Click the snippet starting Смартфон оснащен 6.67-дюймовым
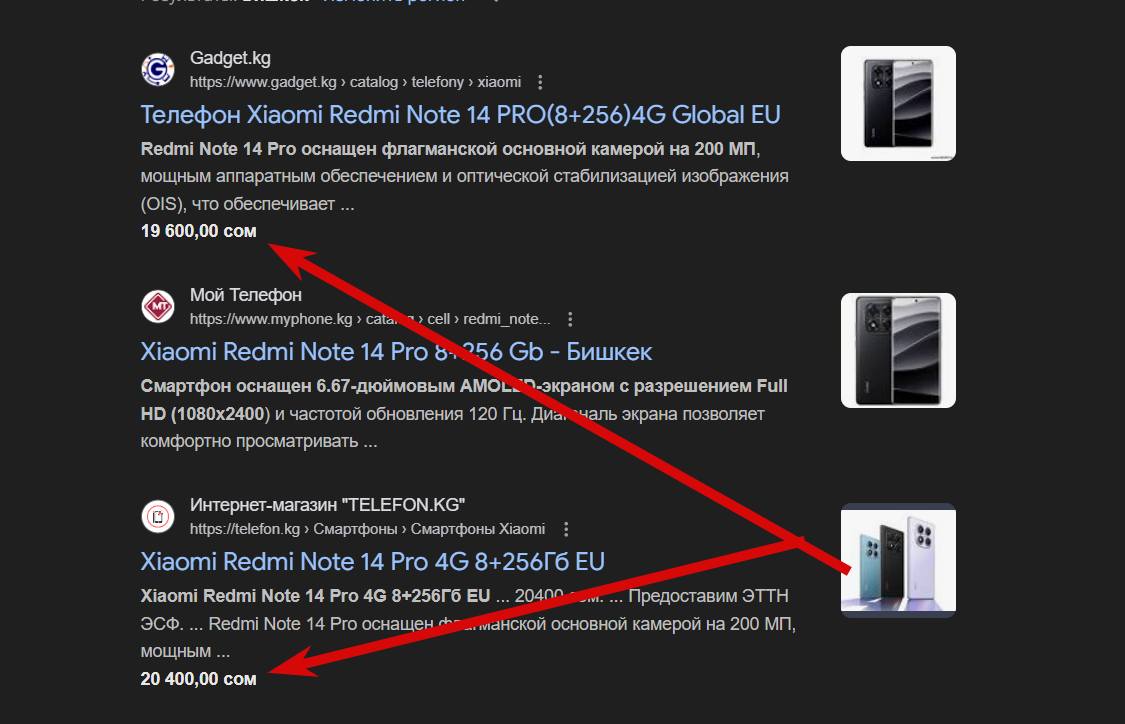The width and height of the screenshot is (1125, 724). [x=464, y=414]
